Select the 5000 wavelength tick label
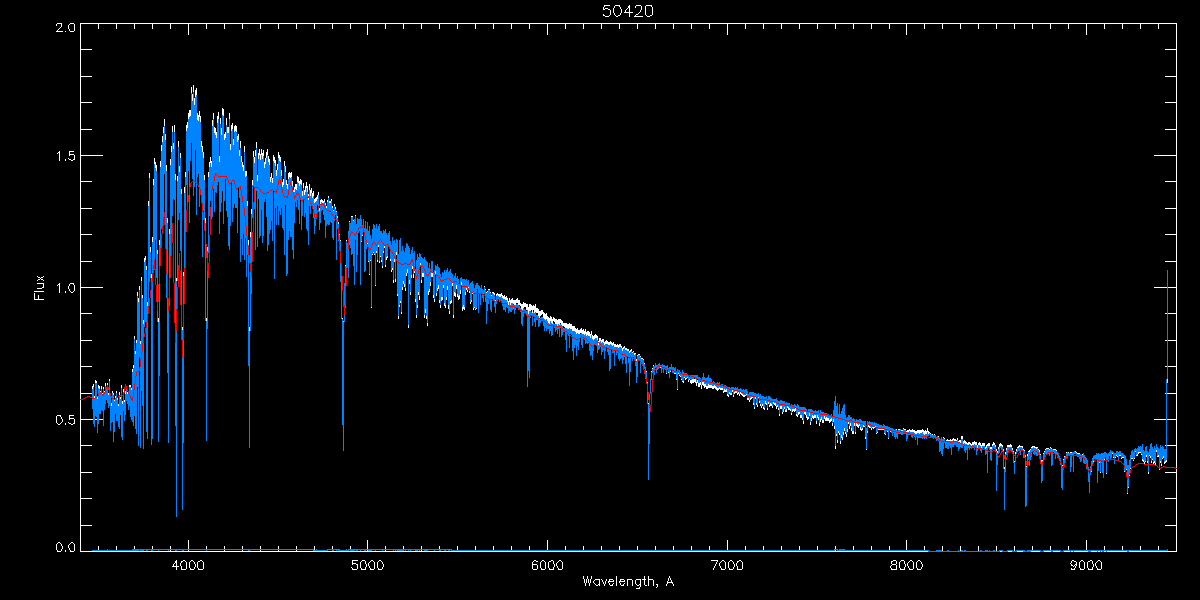1200x600 pixels. point(367,564)
